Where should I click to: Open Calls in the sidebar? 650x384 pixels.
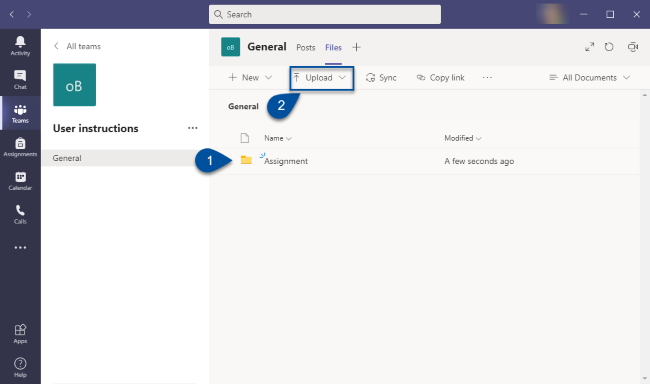point(20,214)
